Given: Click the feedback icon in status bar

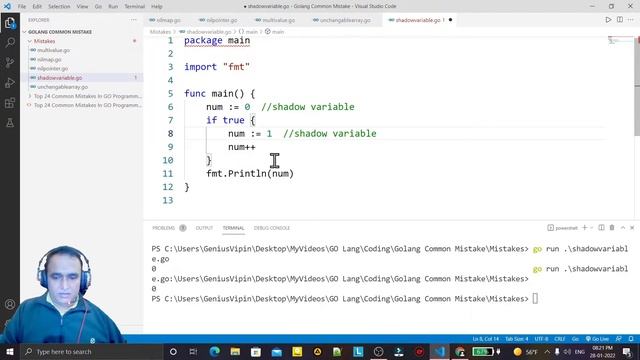Looking at the screenshot, I should [619, 339].
